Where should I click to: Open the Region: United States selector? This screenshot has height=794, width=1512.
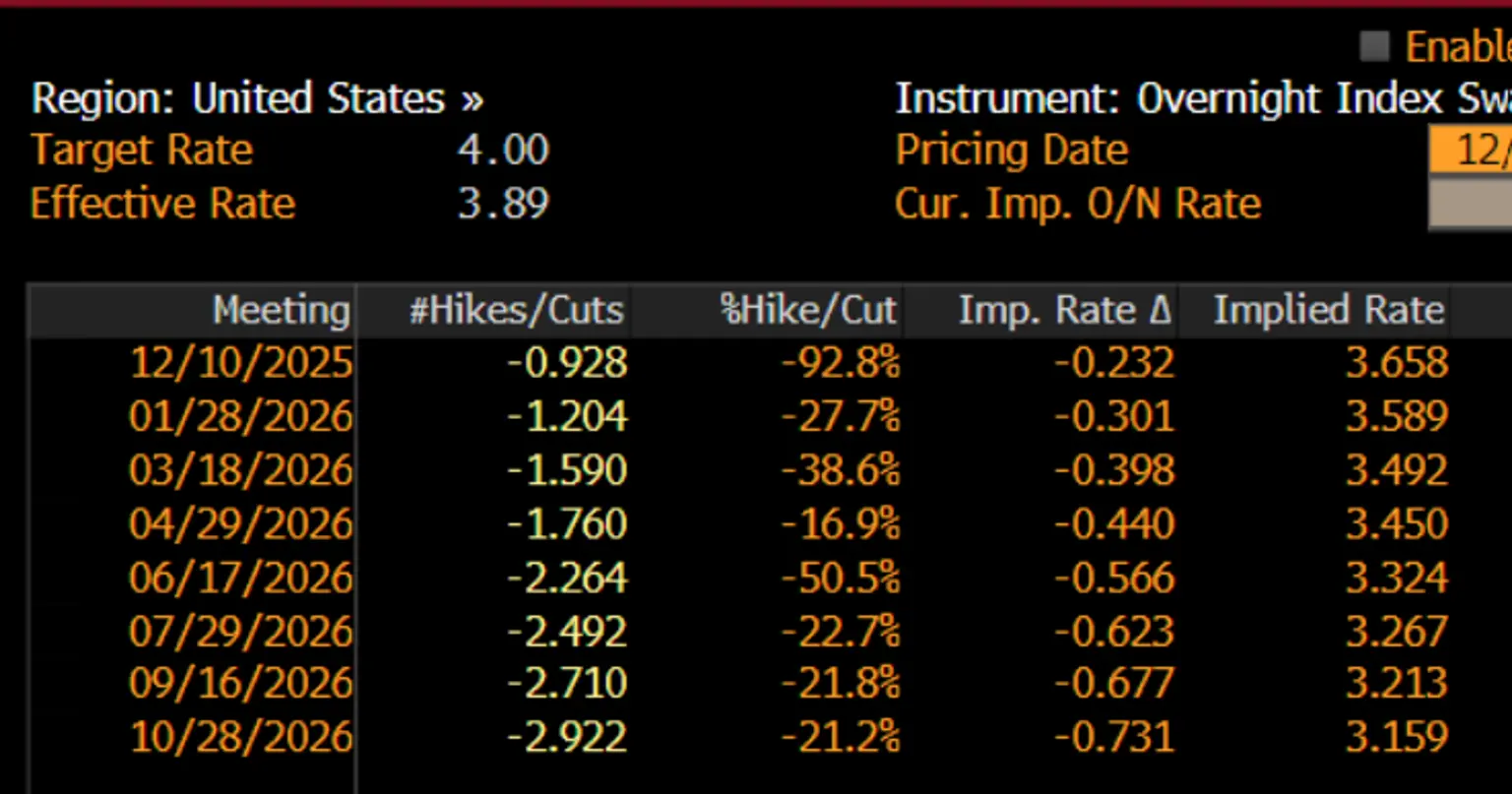(x=258, y=98)
